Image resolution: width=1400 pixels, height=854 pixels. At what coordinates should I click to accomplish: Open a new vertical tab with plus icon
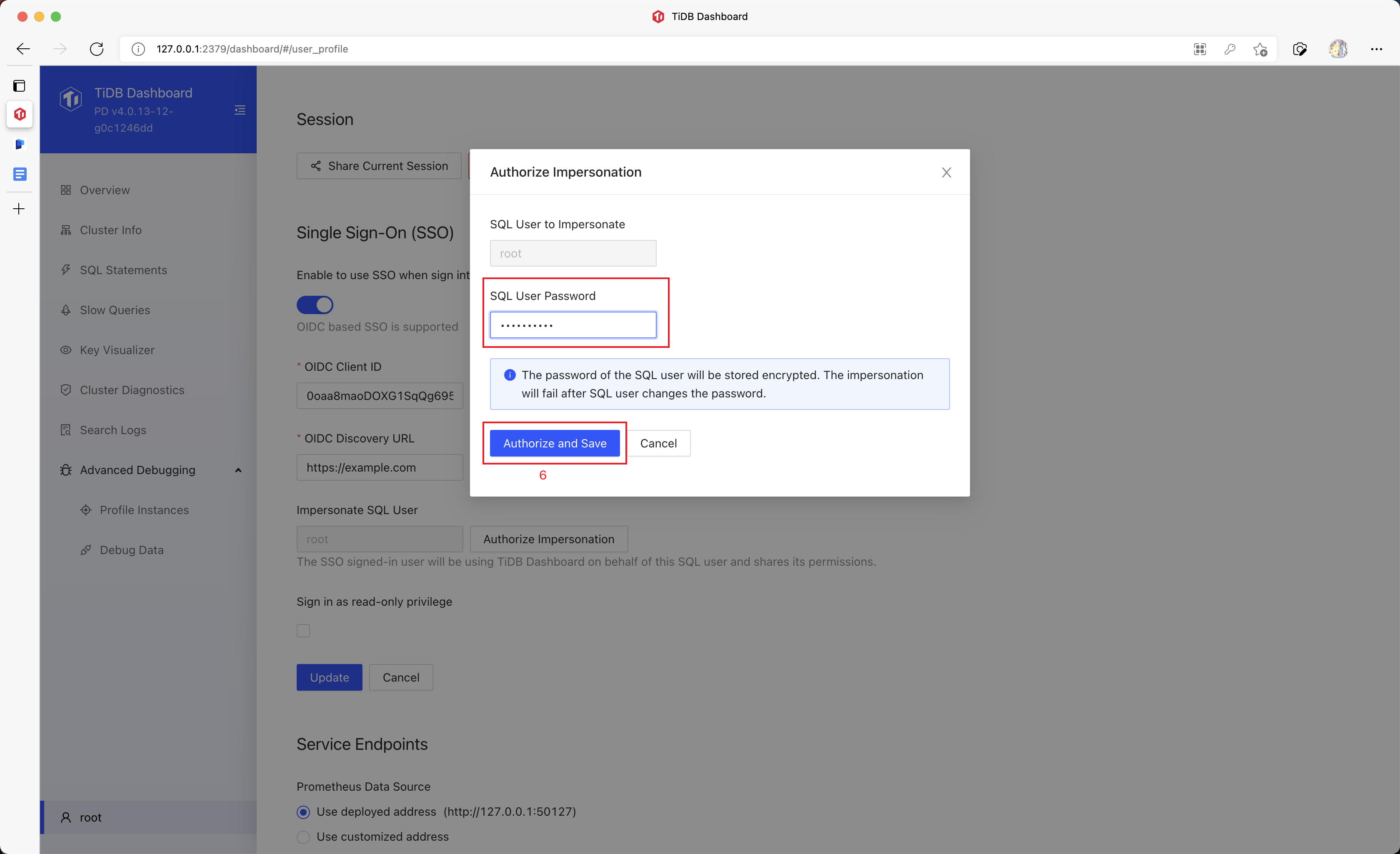(x=19, y=209)
